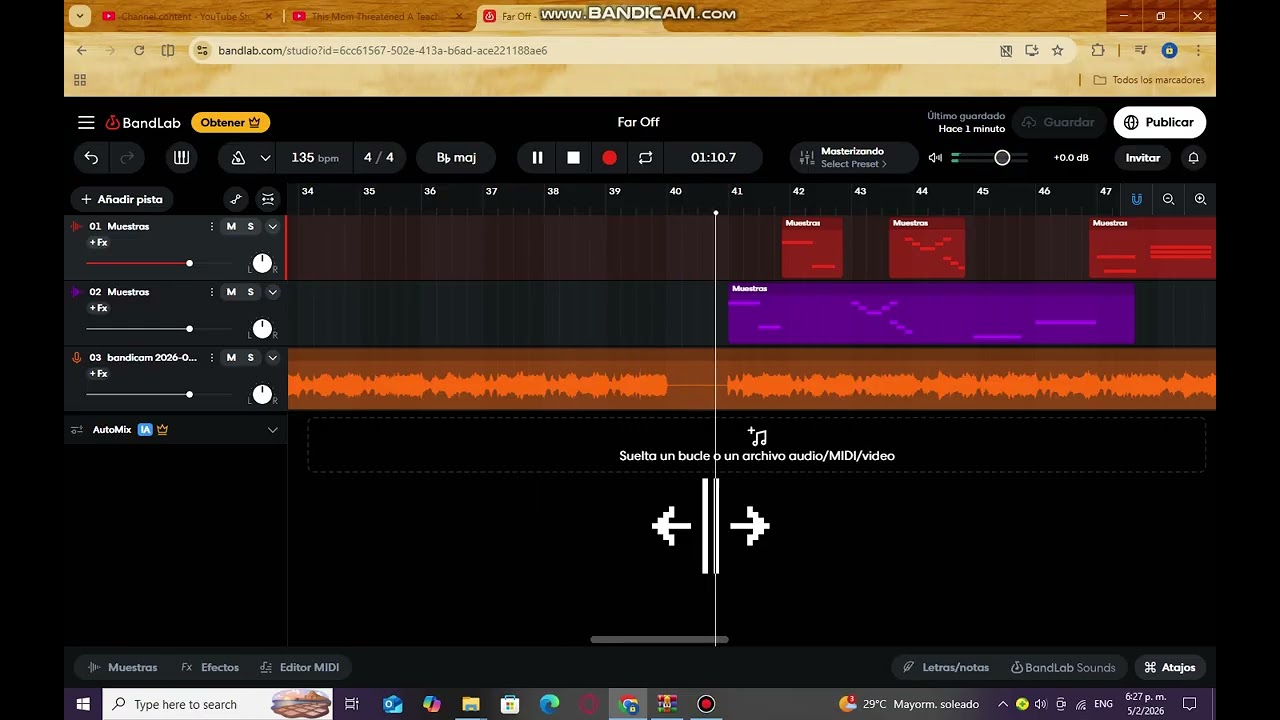Toggle loop cycle mode

645,157
